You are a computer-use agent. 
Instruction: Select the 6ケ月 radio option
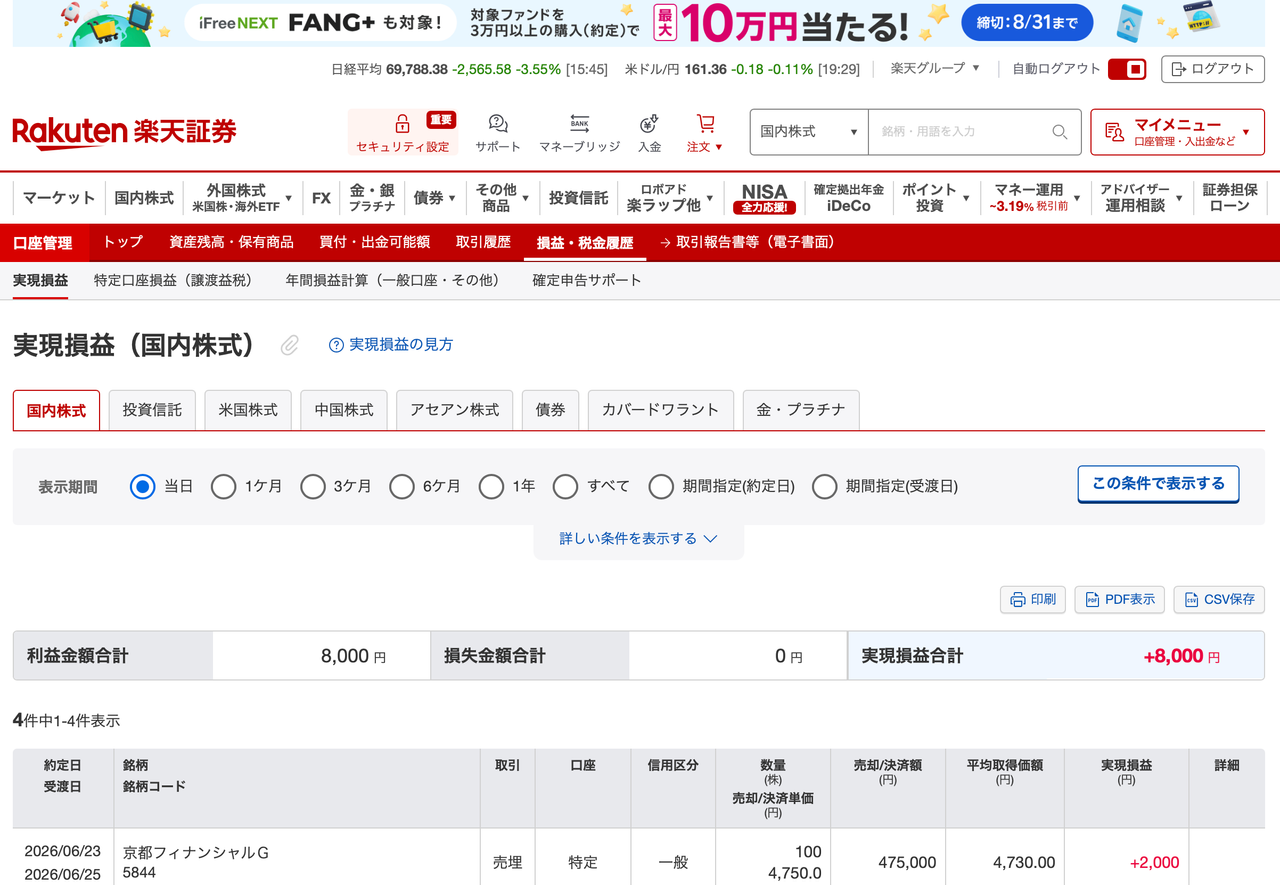pyautogui.click(x=402, y=487)
